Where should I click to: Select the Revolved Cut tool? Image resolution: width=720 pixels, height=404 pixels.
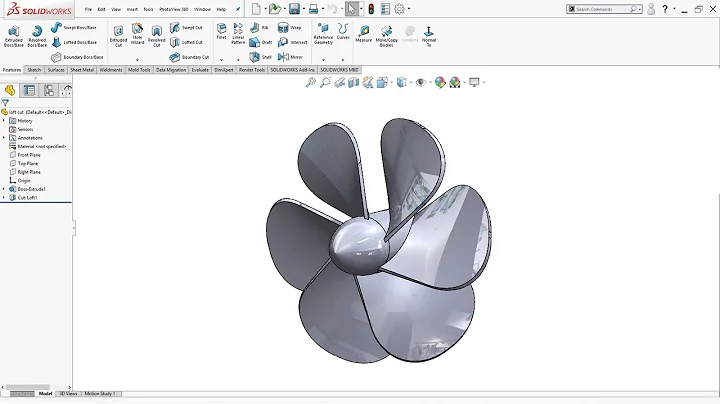(157, 36)
